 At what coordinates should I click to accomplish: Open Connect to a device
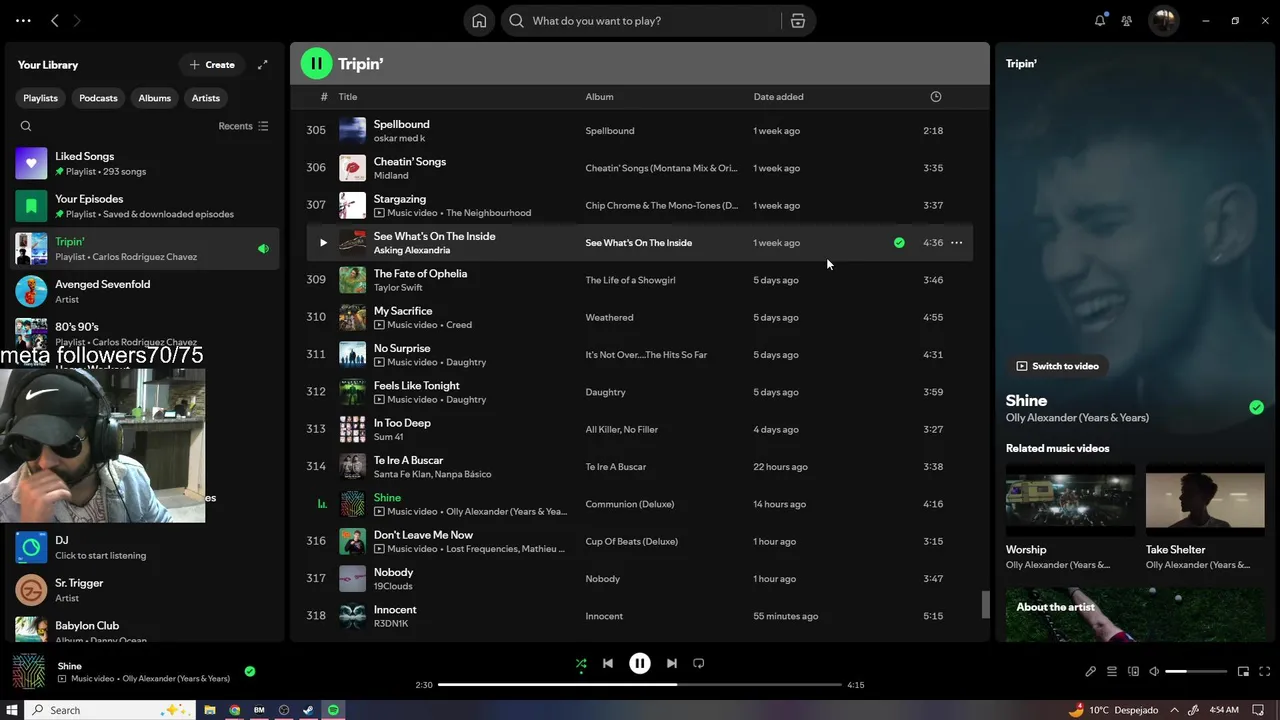tap(1133, 672)
